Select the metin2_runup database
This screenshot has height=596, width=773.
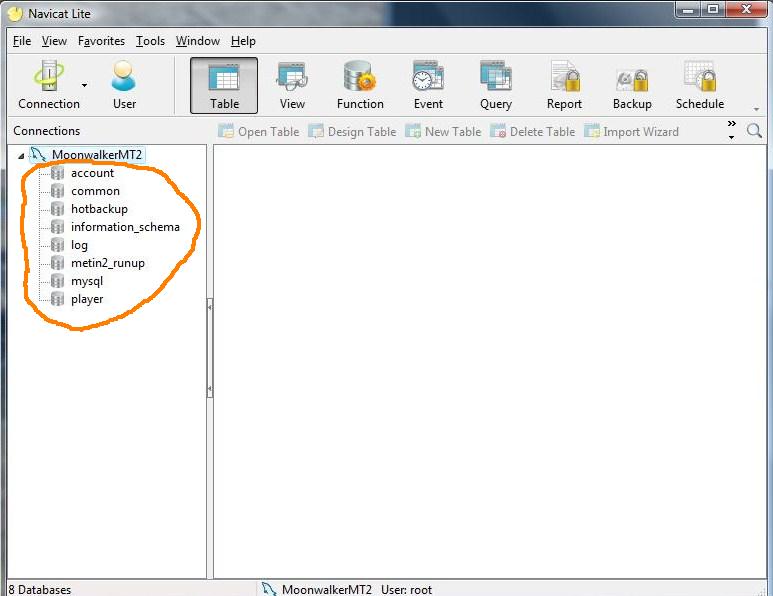point(108,263)
